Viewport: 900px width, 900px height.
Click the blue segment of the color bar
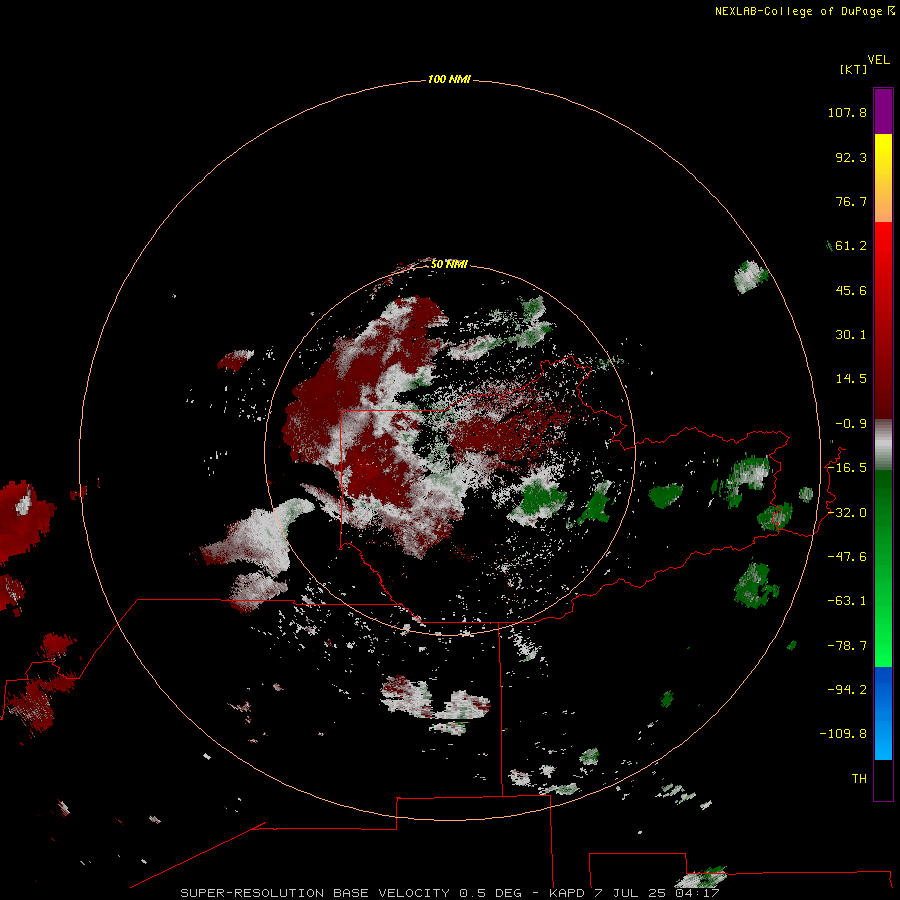883,713
